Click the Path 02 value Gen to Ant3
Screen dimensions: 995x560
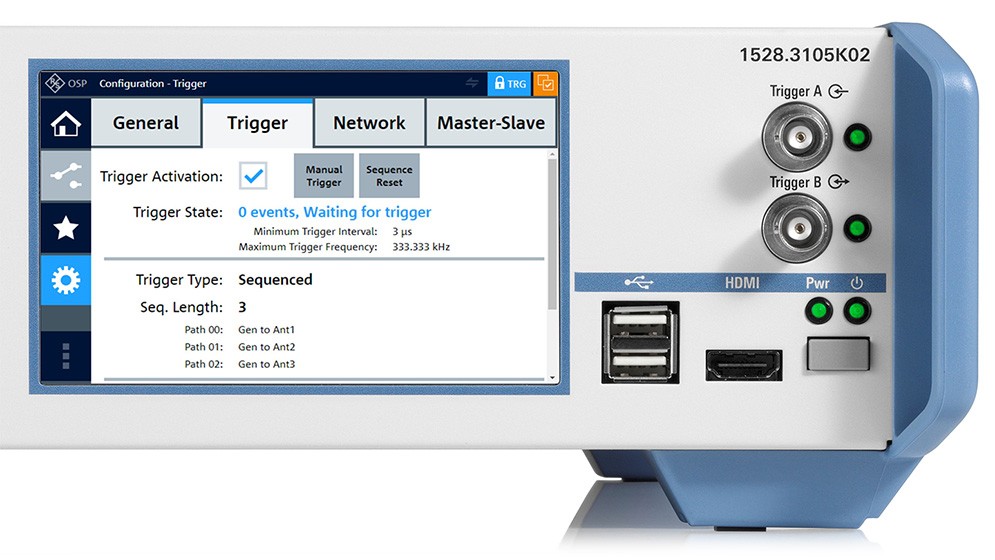267,364
